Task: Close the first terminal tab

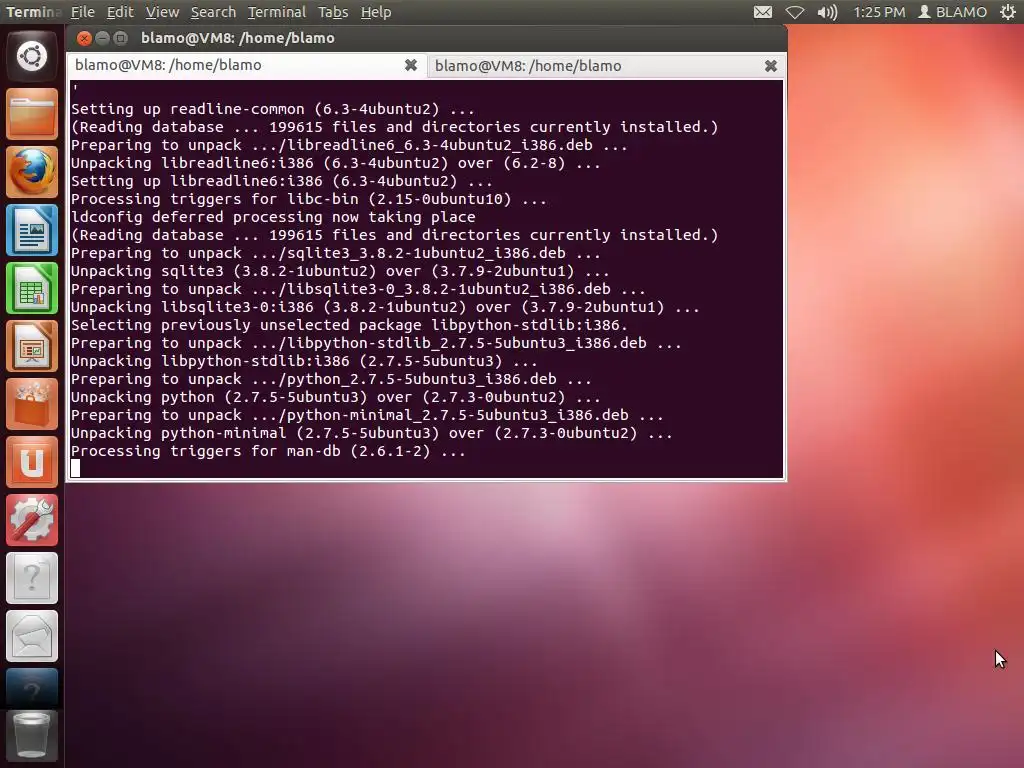Action: click(411, 65)
